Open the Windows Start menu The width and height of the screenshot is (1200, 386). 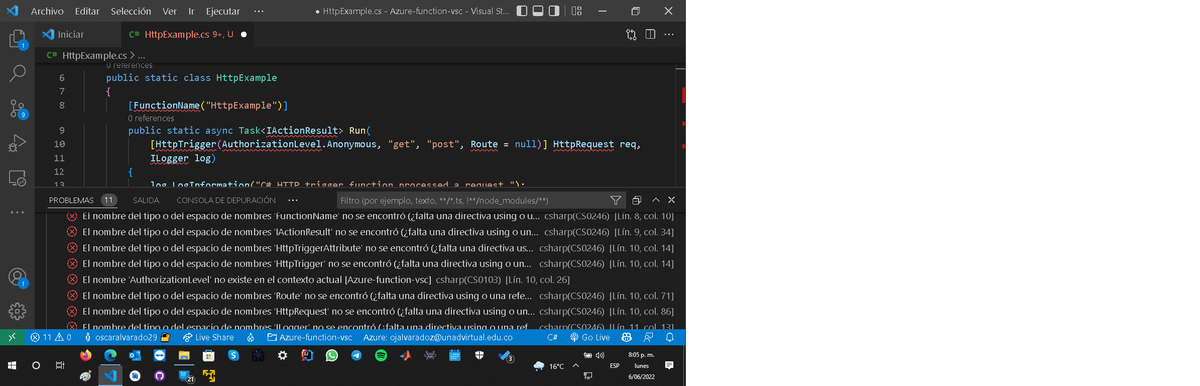click(12, 366)
